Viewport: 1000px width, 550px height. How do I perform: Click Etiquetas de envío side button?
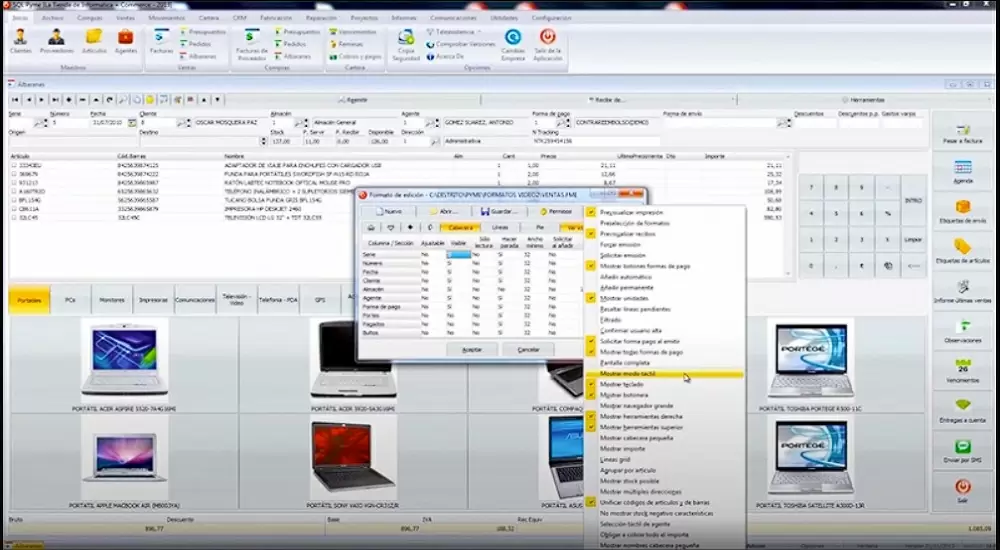tap(963, 212)
